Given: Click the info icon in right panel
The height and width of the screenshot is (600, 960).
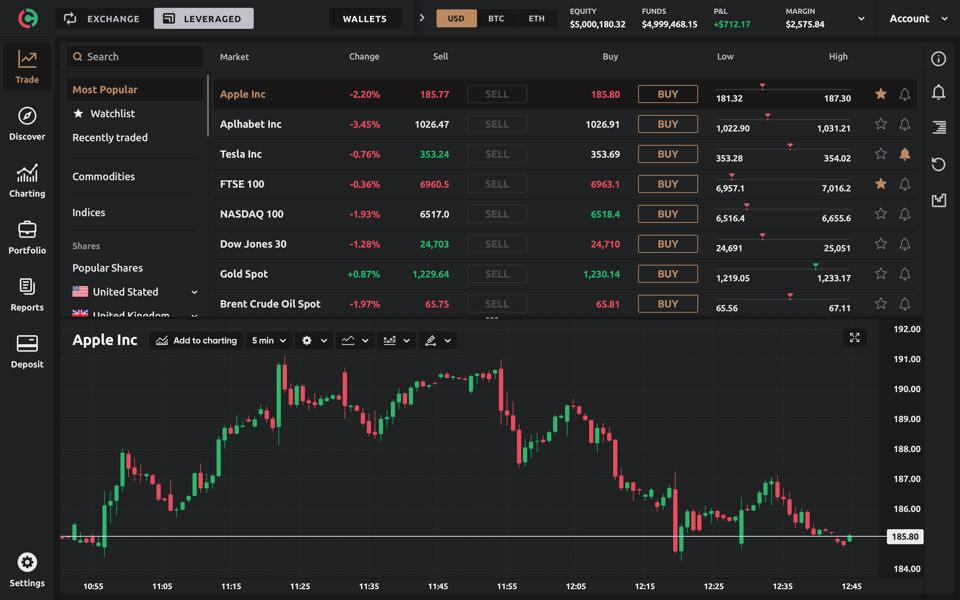Looking at the screenshot, I should coord(938,59).
